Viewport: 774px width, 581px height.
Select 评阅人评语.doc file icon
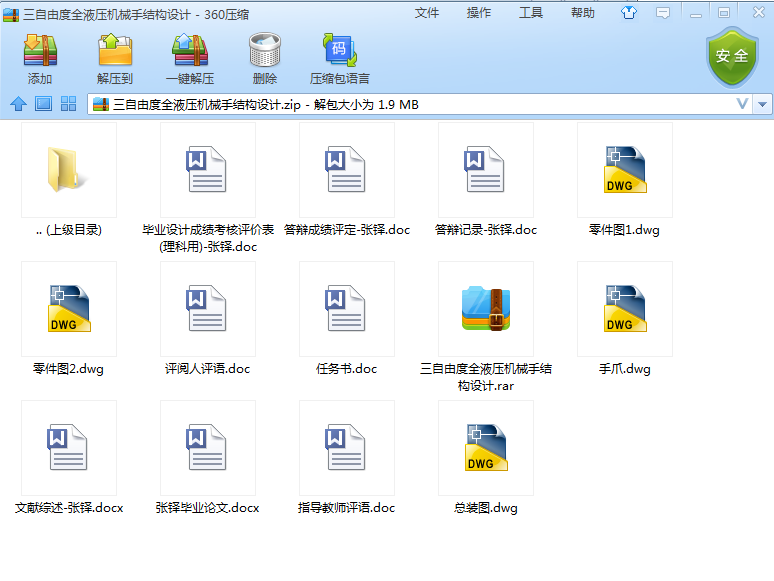point(208,309)
